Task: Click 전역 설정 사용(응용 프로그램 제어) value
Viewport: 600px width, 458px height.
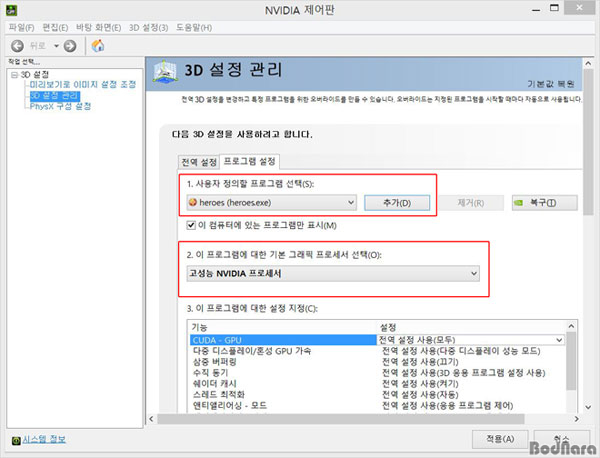Action: pos(448,406)
